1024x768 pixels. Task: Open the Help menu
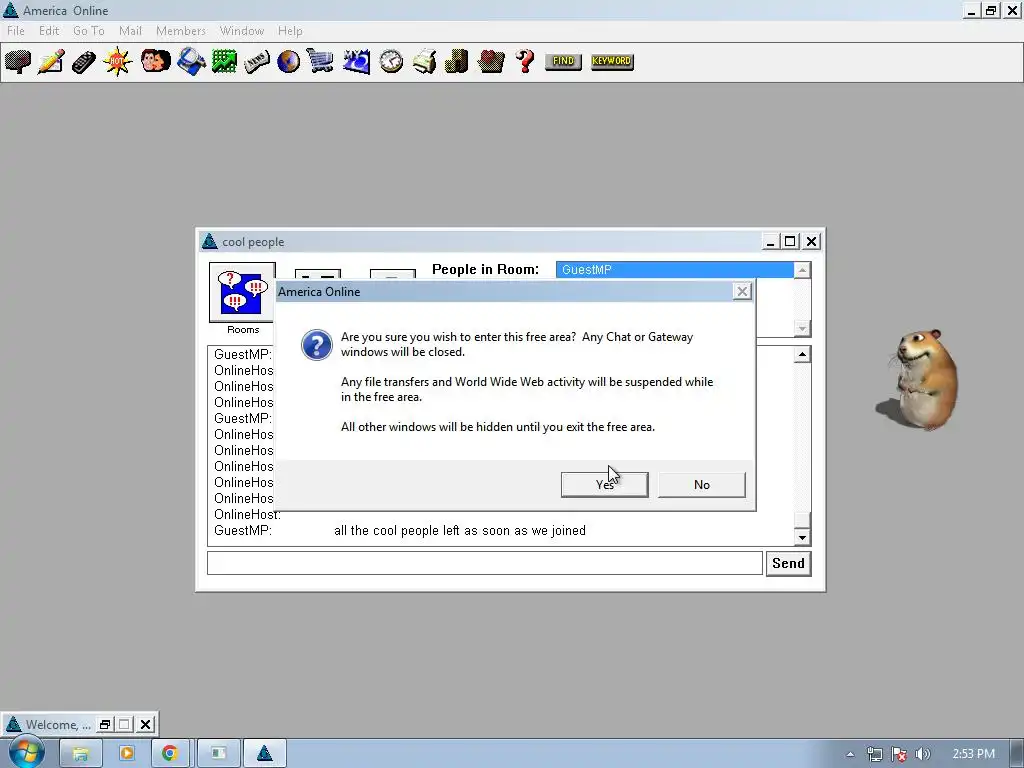coord(290,31)
